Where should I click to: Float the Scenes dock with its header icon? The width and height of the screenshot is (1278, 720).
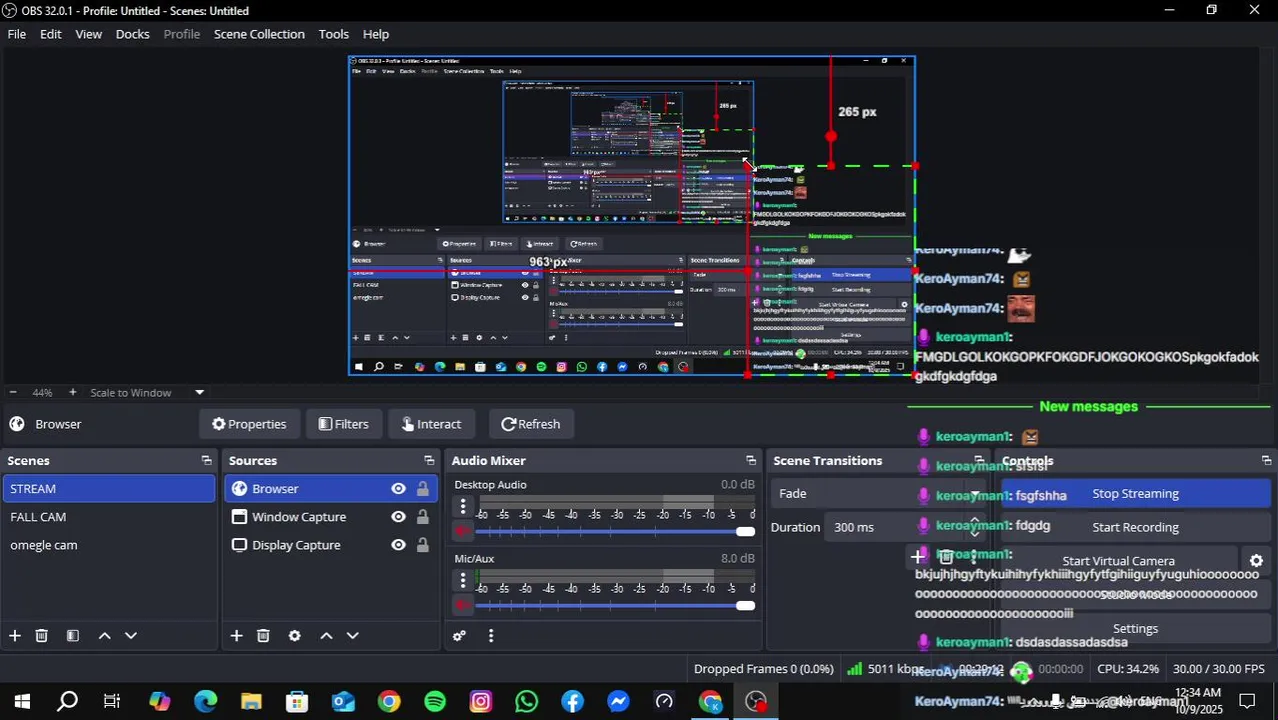tap(206, 461)
